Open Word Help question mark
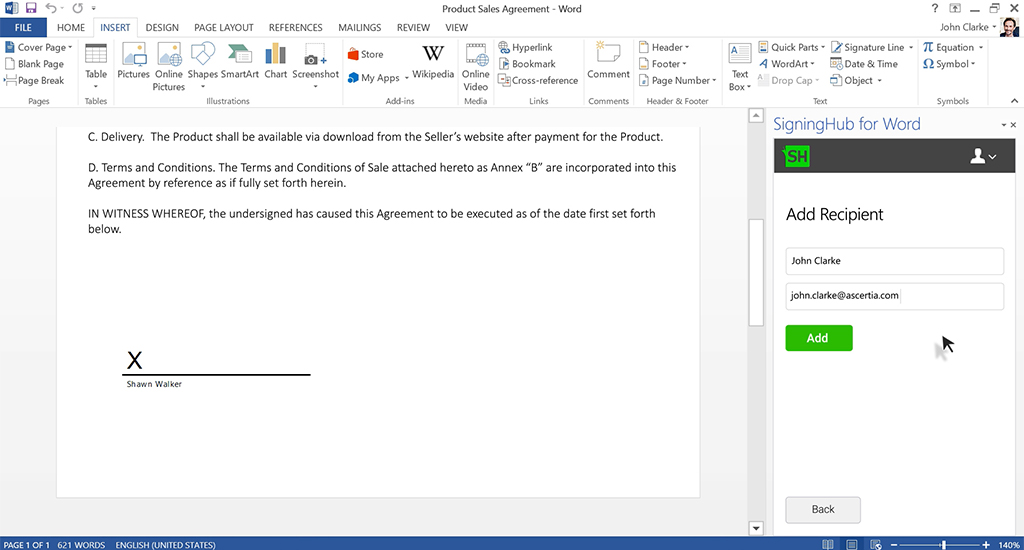This screenshot has height=550, width=1024. (x=935, y=8)
